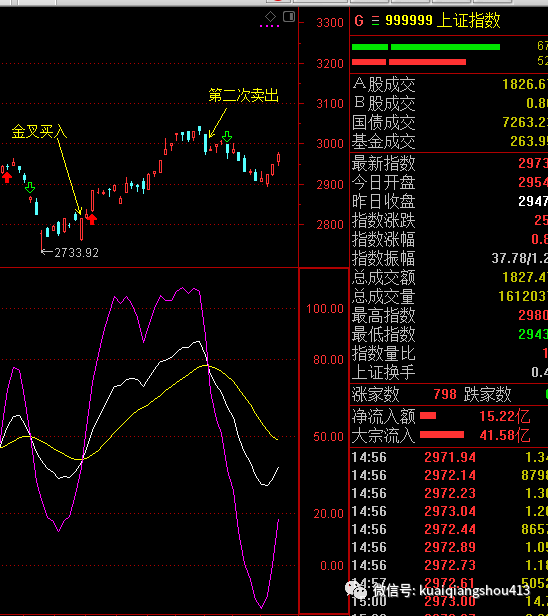This screenshot has width=548, height=616.
Task: Click the 798 rising stocks count
Action: click(445, 394)
